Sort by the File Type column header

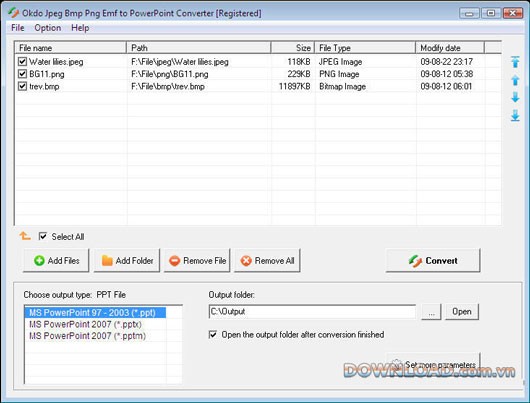(365, 48)
